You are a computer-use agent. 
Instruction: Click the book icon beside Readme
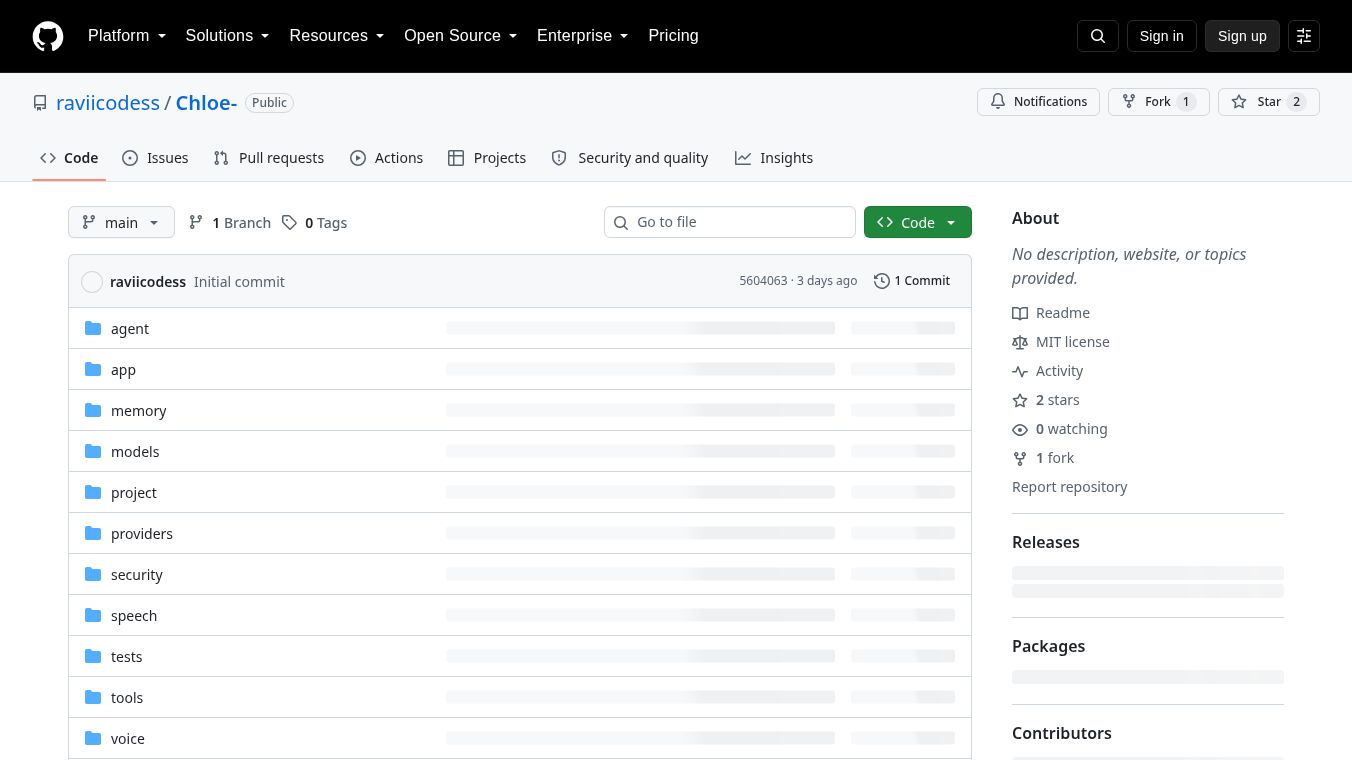tap(1020, 313)
